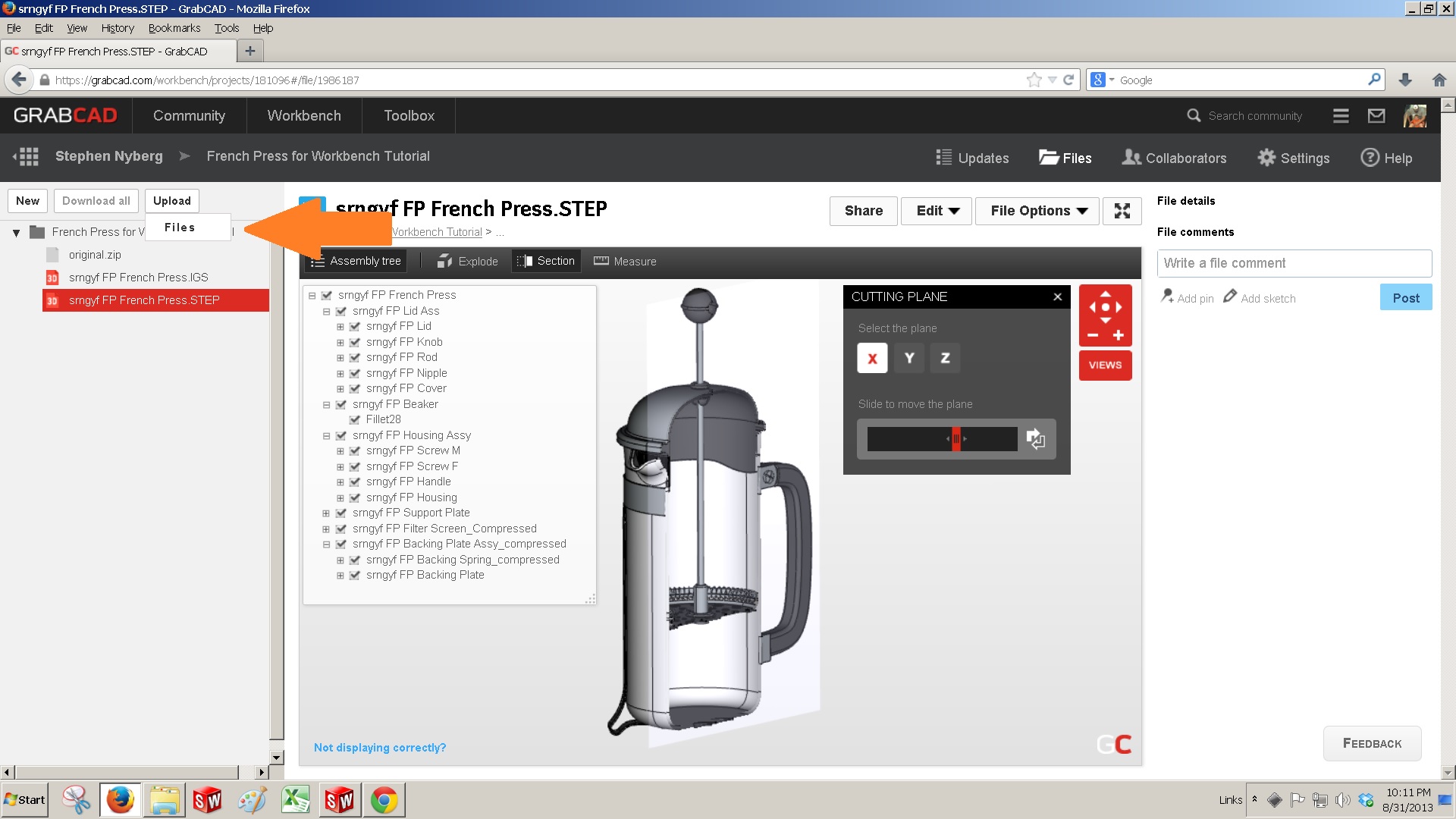Image resolution: width=1456 pixels, height=819 pixels.
Task: Open the Collaborators tab
Action: (x=1174, y=158)
